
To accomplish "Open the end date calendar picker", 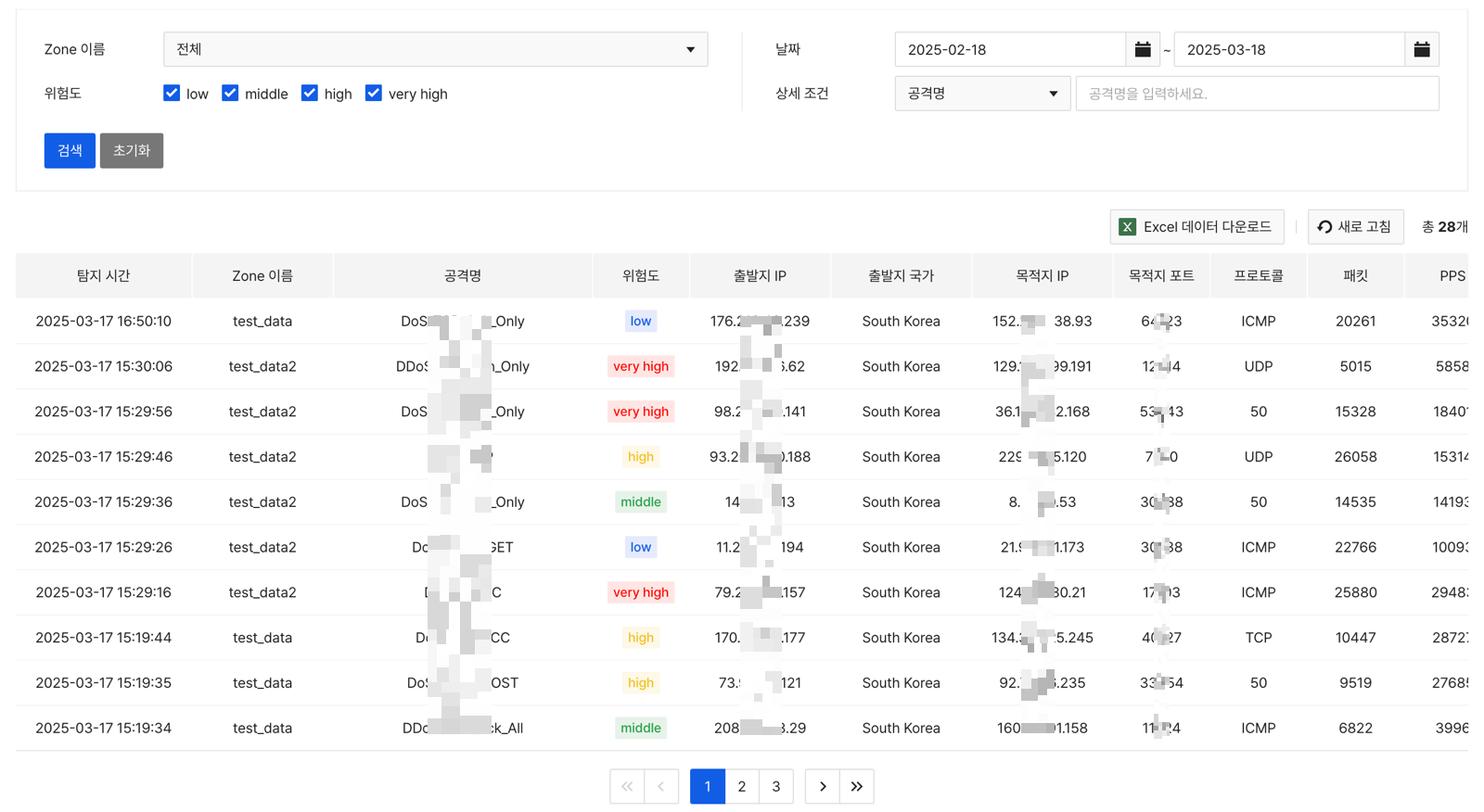I will coord(1422,49).
